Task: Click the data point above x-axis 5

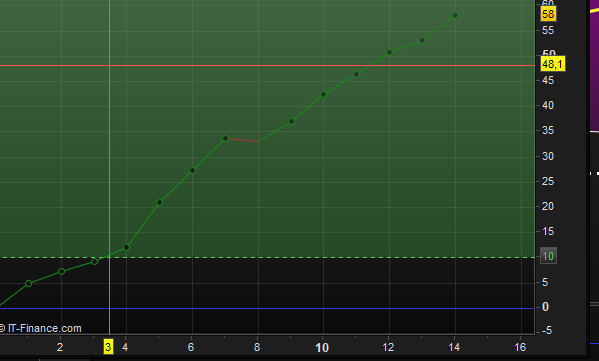Action: (159, 202)
